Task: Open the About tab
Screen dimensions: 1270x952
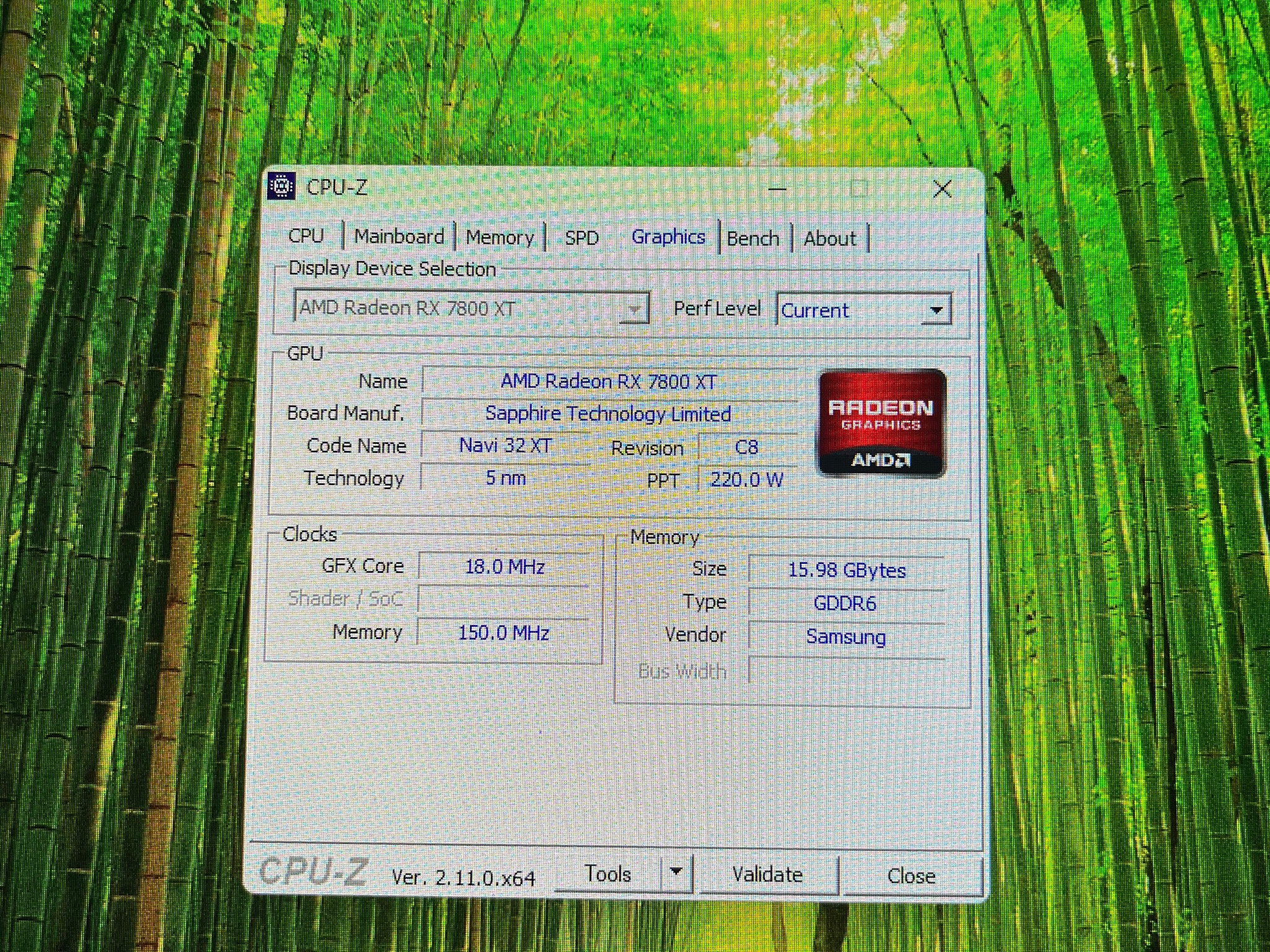Action: tap(830, 239)
